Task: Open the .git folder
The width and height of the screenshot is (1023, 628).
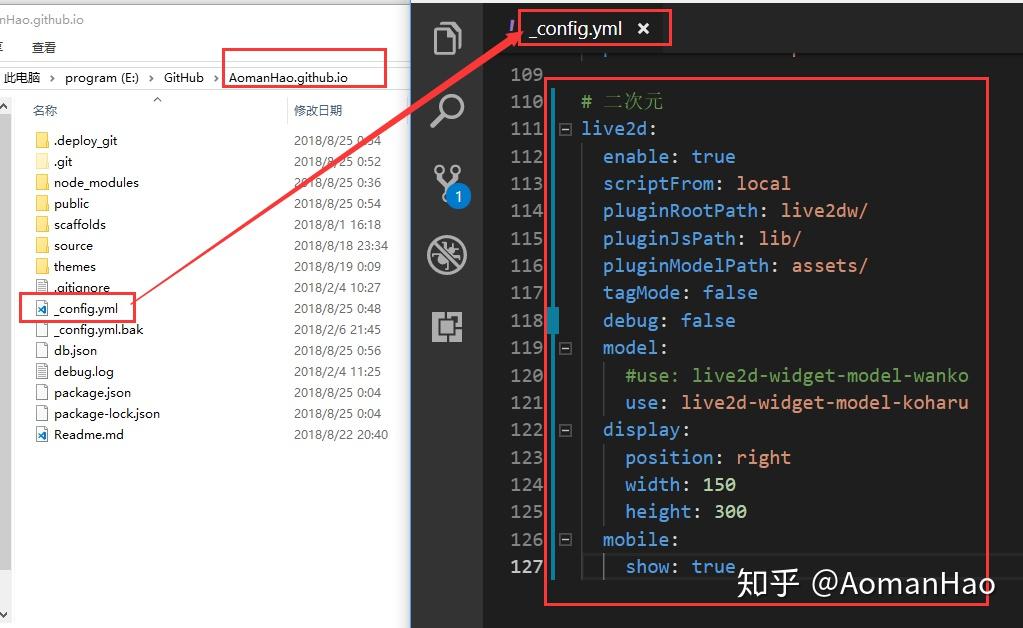Action: point(62,161)
